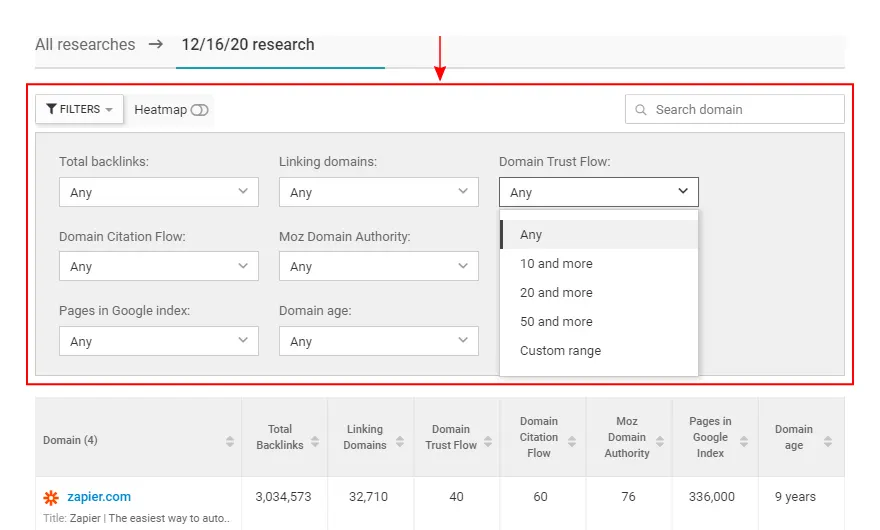880x530 pixels.
Task: Sort by Domain Trust Flow column arrows
Action: tap(488, 441)
